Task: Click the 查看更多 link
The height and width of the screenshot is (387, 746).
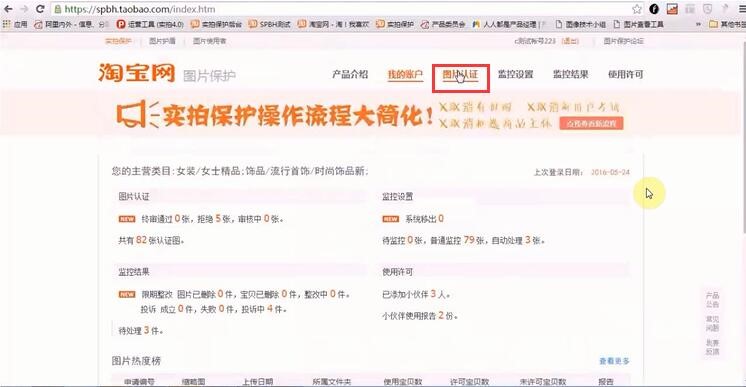Action: point(614,361)
